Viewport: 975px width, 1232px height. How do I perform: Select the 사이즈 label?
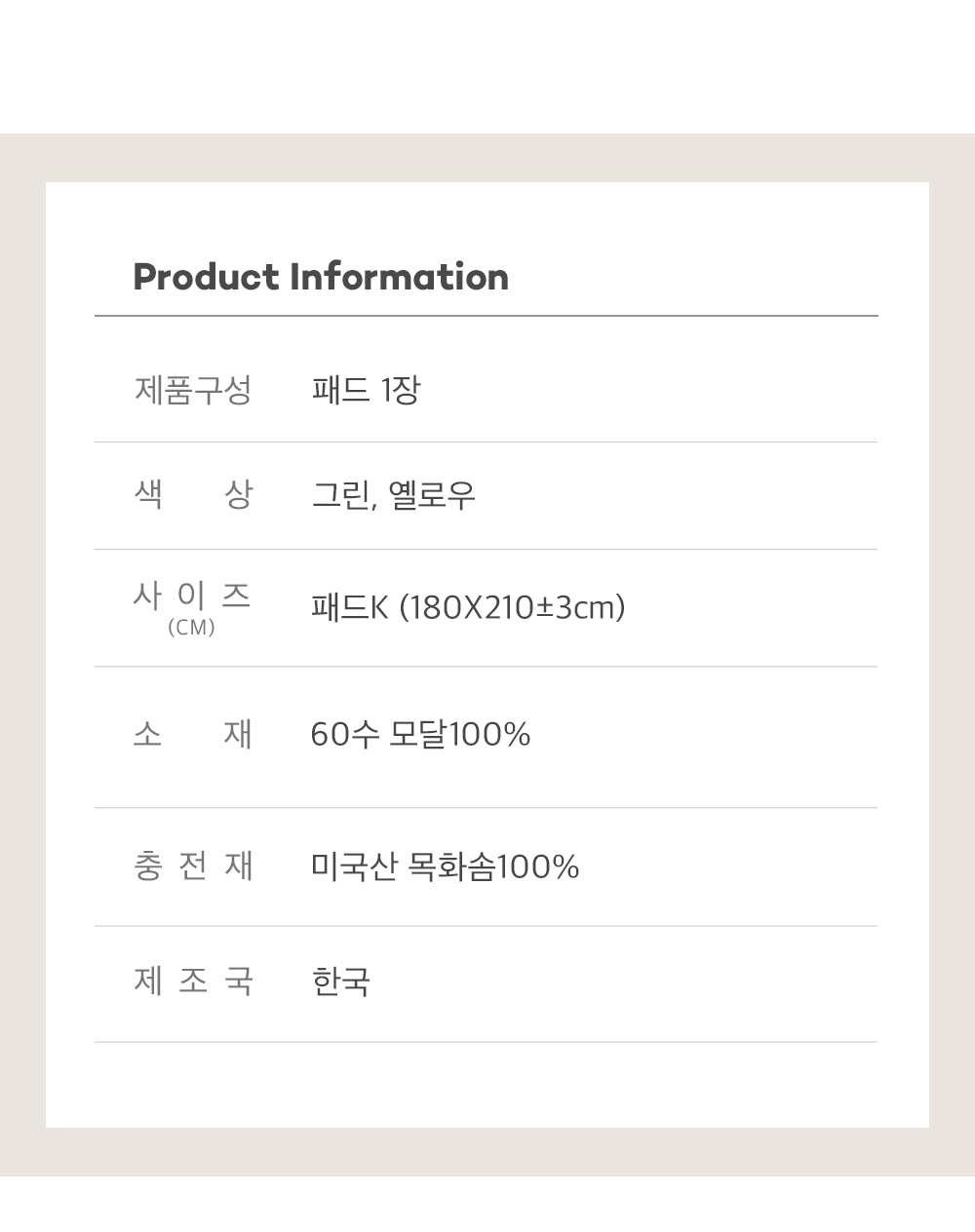(192, 595)
